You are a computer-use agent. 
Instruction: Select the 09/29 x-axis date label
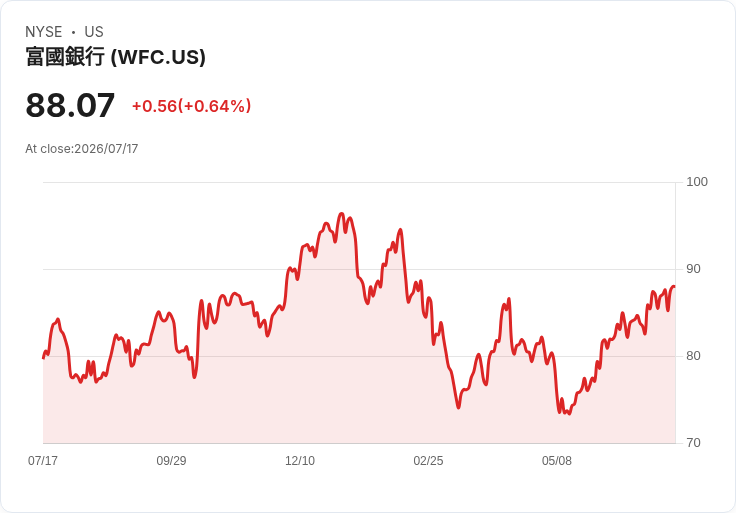click(x=171, y=460)
